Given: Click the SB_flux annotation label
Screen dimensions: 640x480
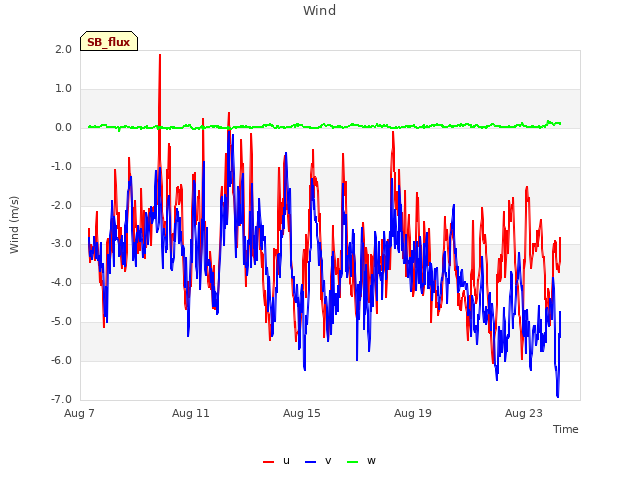Looking at the screenshot, I should (109, 41).
